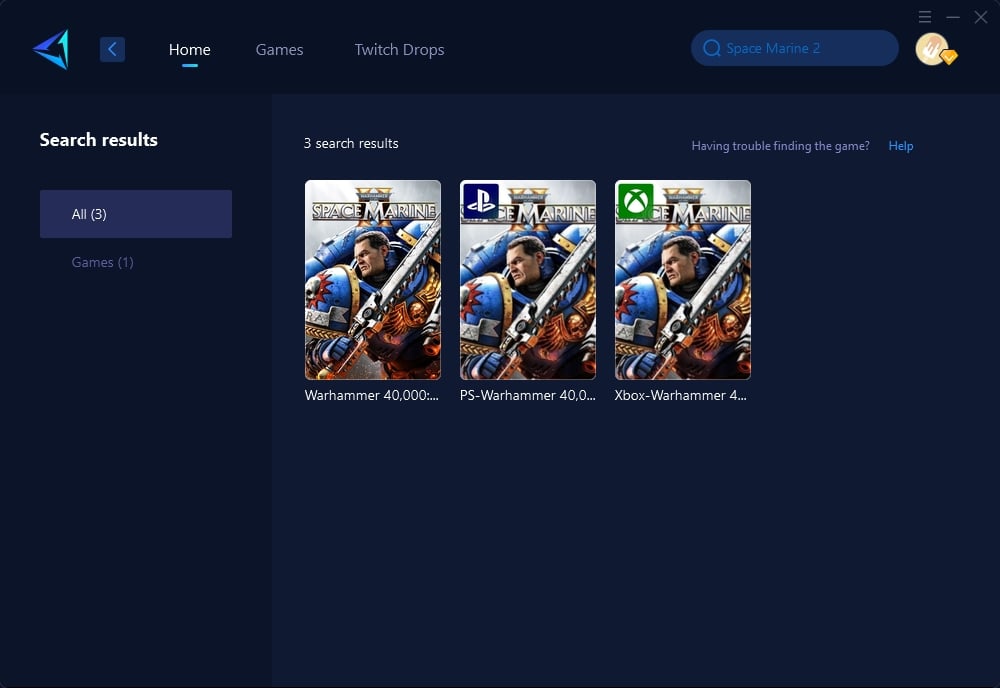Screen dimensions: 1000x688
Task: Open the PS-Warhammer game cover
Action: coord(528,280)
